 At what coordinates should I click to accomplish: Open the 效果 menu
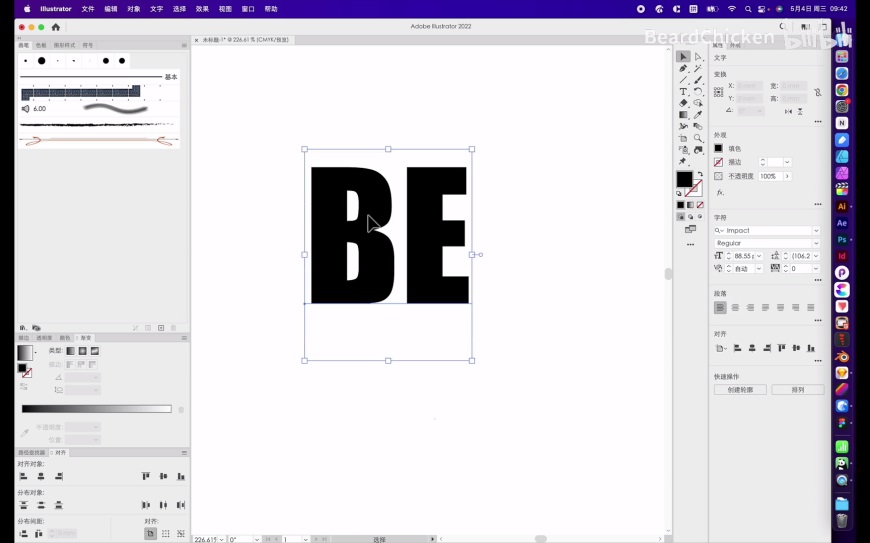[x=202, y=9]
